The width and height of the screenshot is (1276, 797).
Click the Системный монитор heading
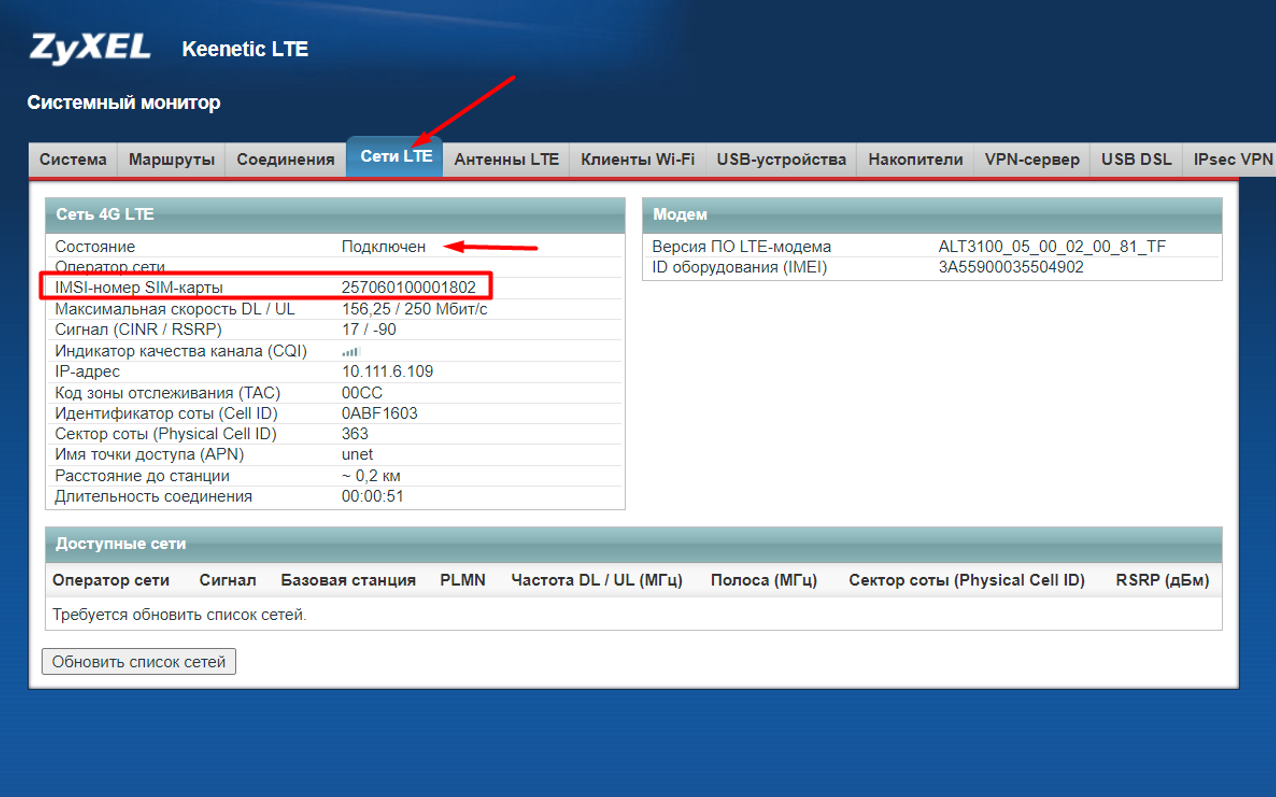(123, 102)
